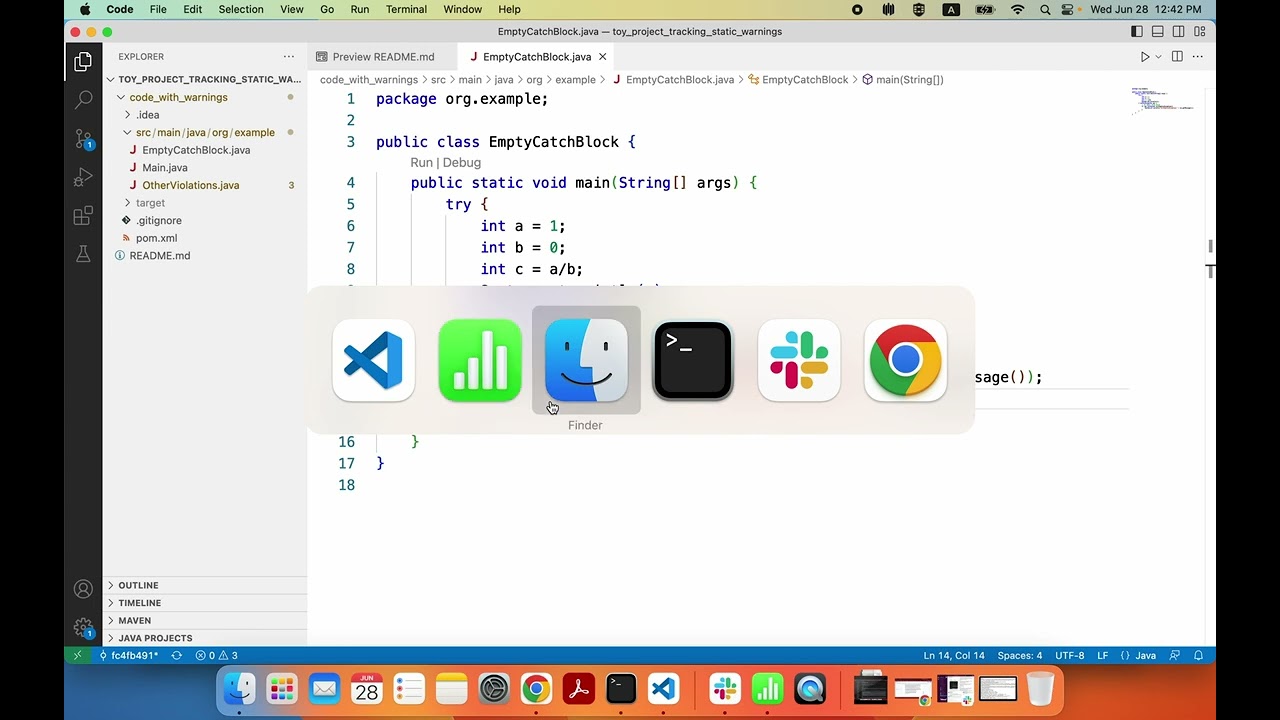Open Explorer views and more actions ellipsis

pyautogui.click(x=289, y=57)
